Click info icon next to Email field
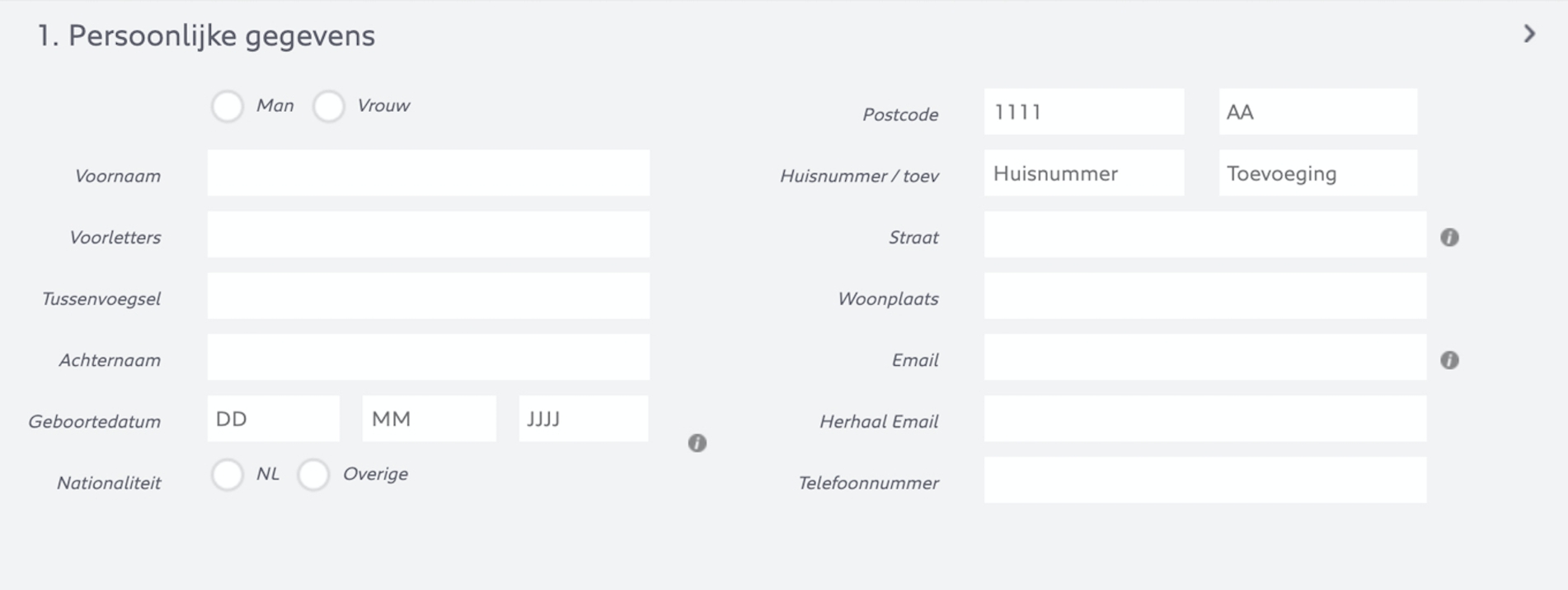Viewport: 1568px width, 590px height. (1449, 360)
